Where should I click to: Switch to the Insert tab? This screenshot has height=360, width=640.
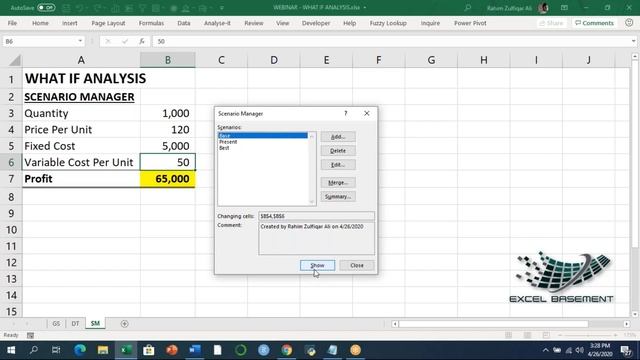click(70, 23)
